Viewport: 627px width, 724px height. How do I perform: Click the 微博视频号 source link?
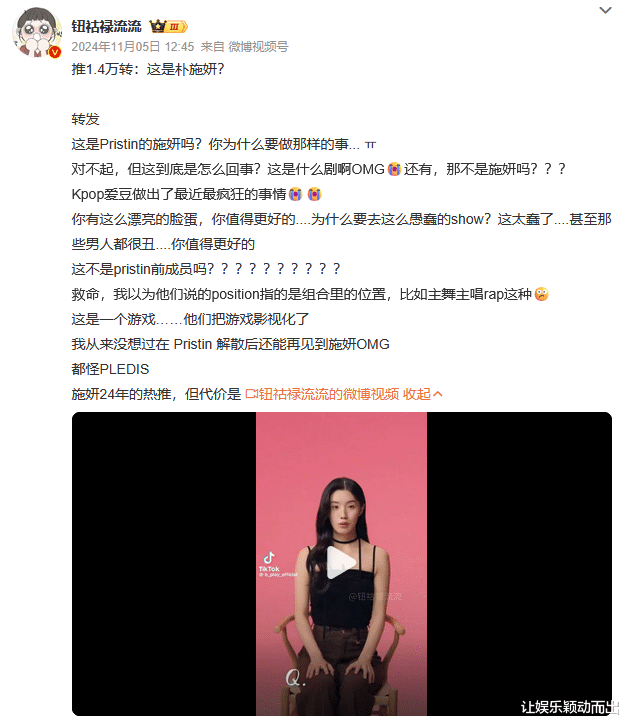click(x=258, y=47)
